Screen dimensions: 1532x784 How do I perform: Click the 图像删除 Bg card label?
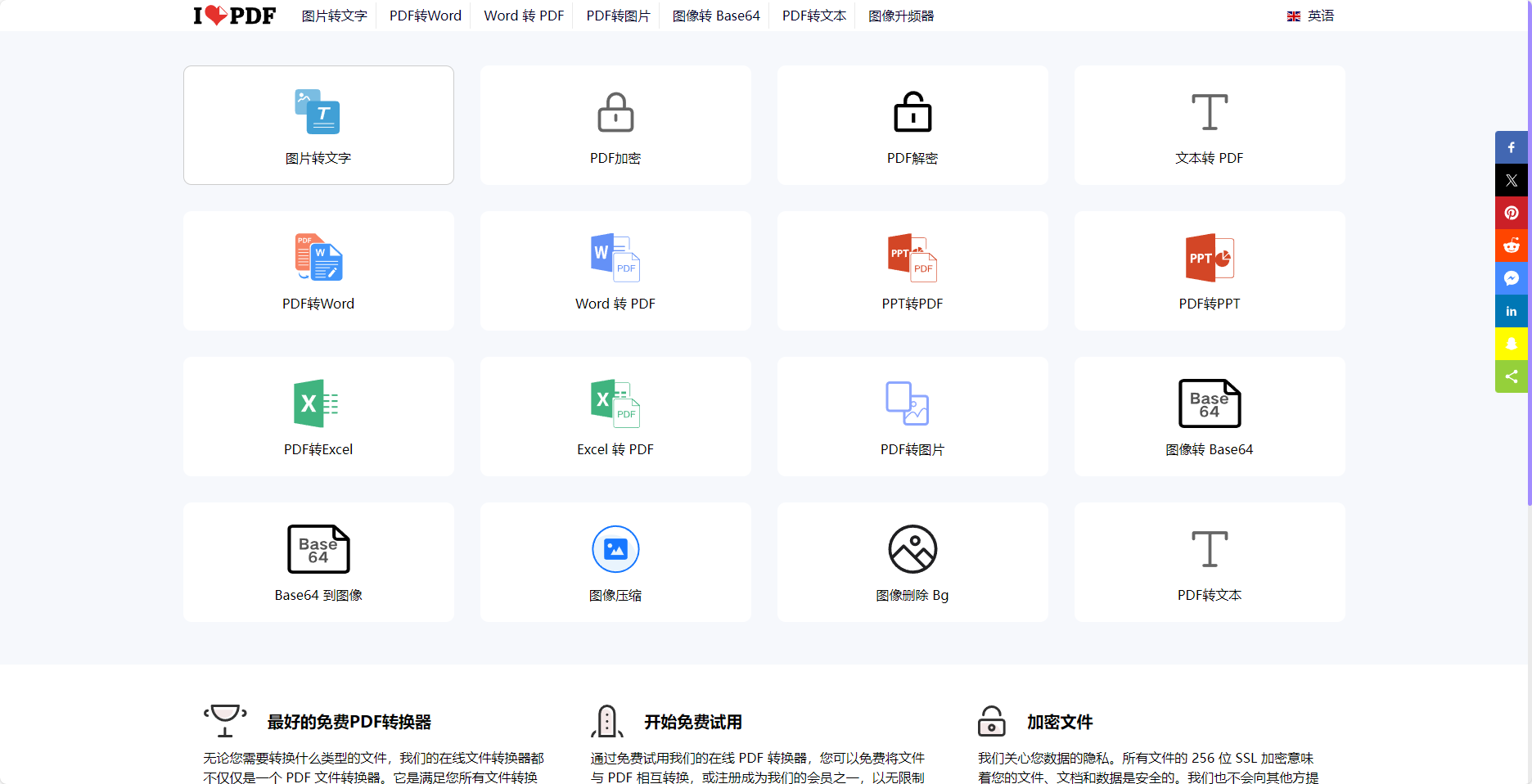(912, 595)
